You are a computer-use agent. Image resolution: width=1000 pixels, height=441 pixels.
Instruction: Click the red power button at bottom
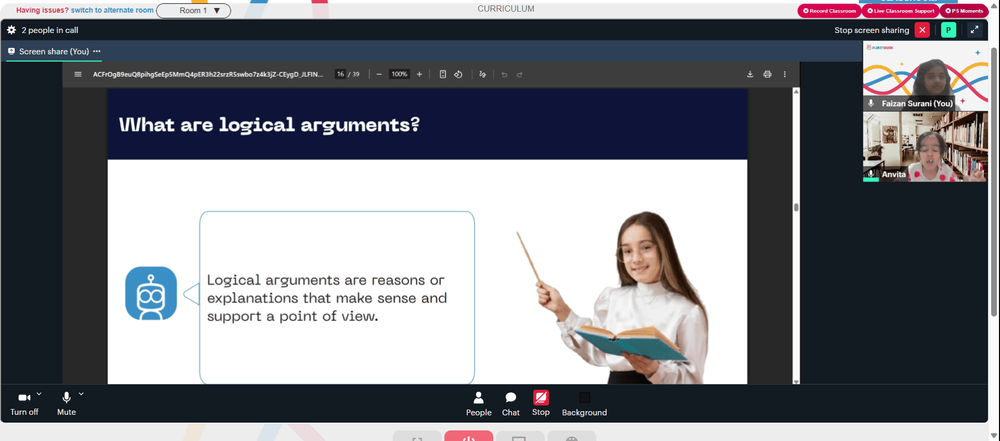(x=469, y=436)
